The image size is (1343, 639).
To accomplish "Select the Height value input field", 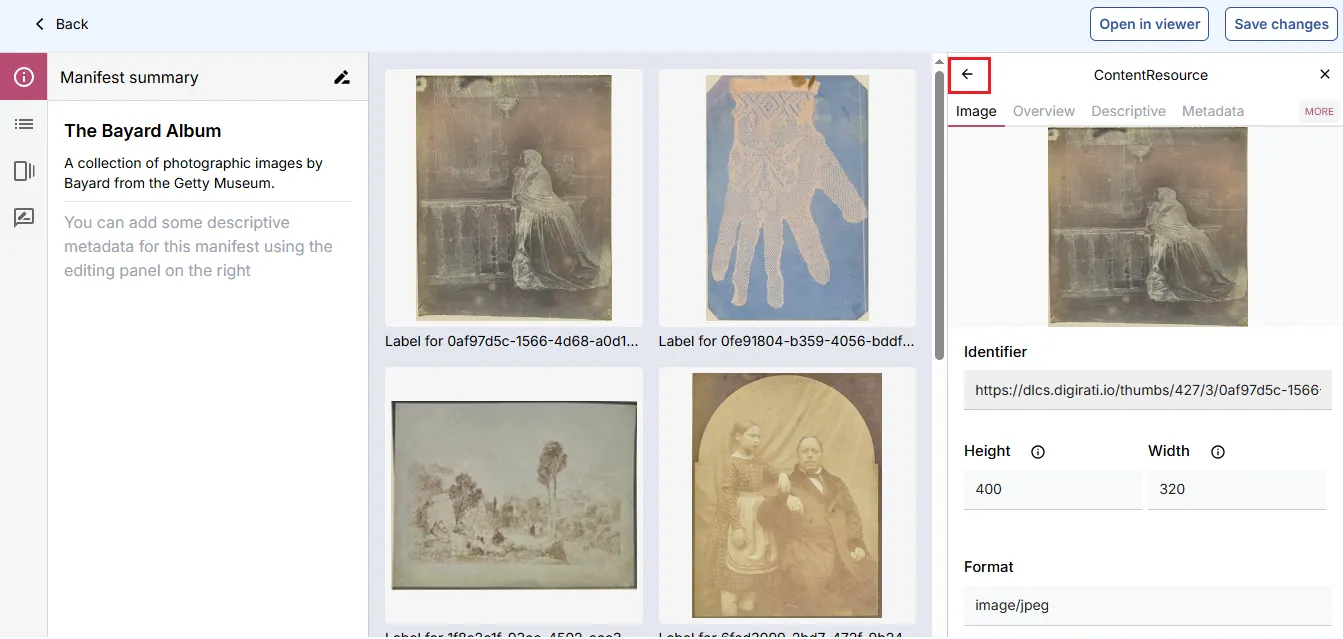I will [x=1052, y=489].
